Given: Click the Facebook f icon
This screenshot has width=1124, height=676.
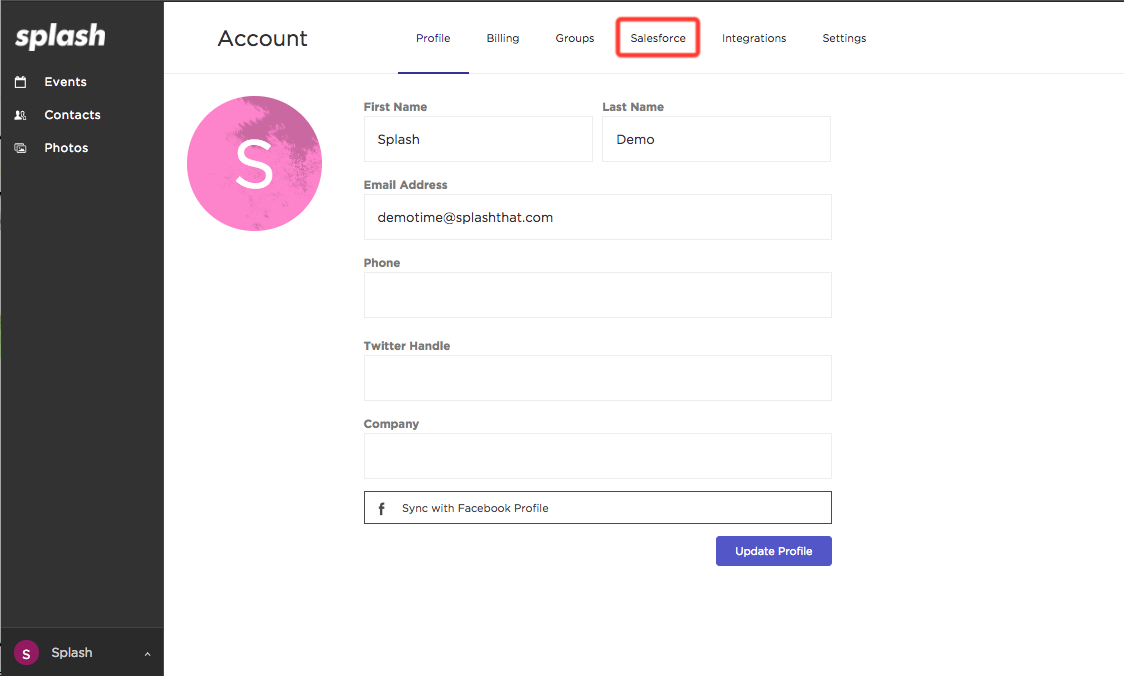Looking at the screenshot, I should coord(381,508).
